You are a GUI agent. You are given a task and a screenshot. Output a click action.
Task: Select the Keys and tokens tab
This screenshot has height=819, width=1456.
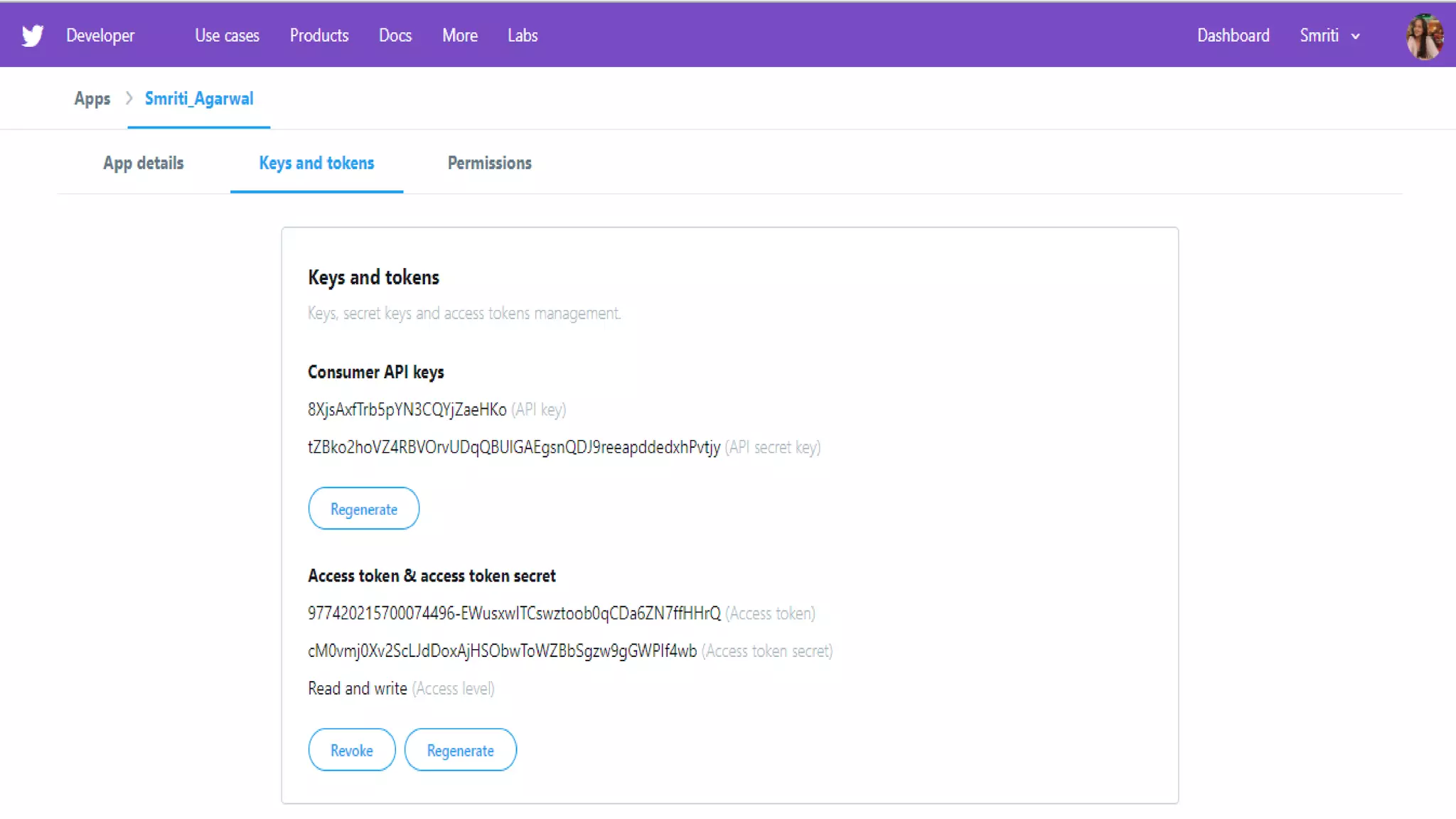pos(316,164)
